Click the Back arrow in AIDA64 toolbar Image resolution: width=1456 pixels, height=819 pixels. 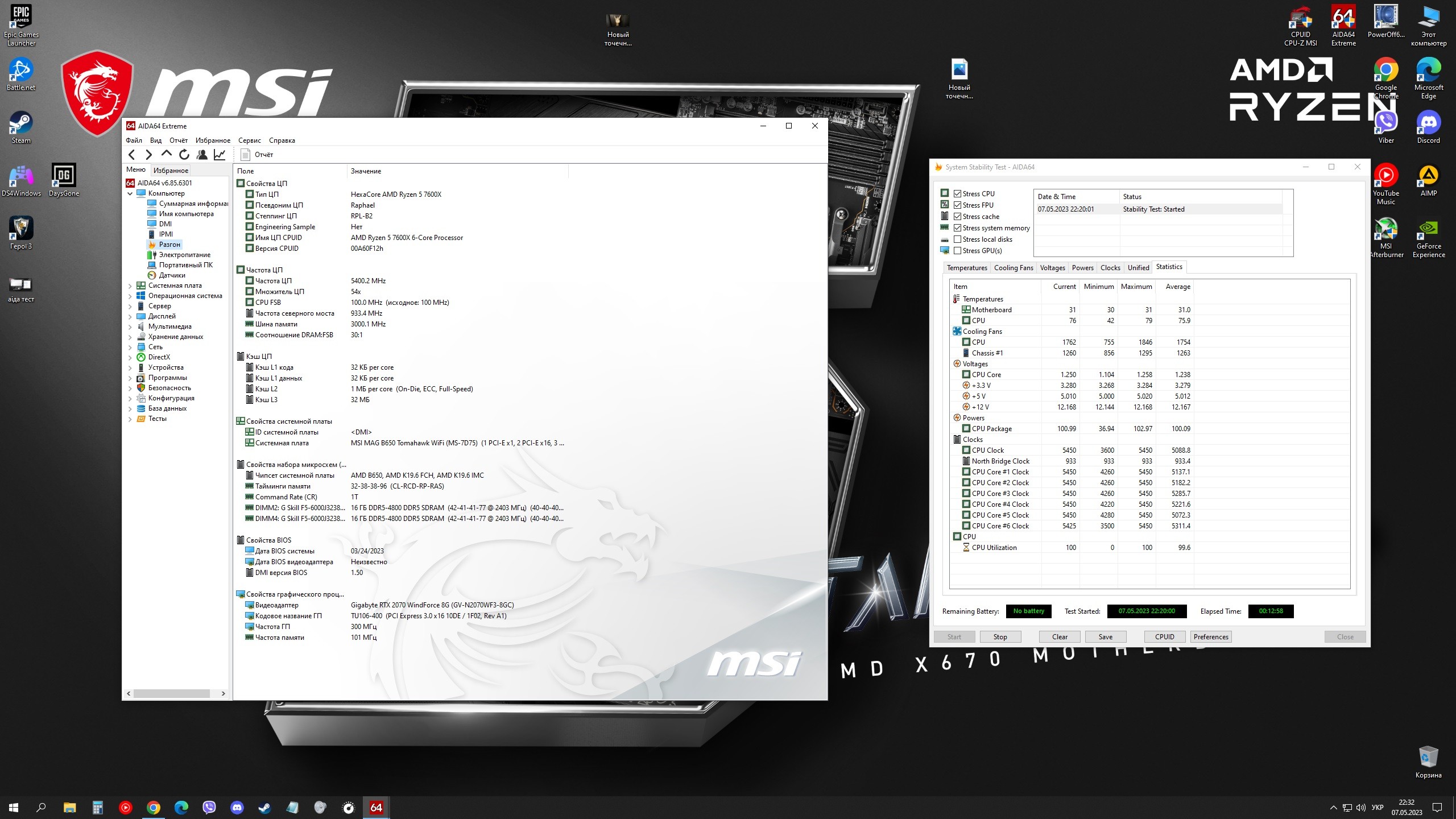(x=132, y=155)
